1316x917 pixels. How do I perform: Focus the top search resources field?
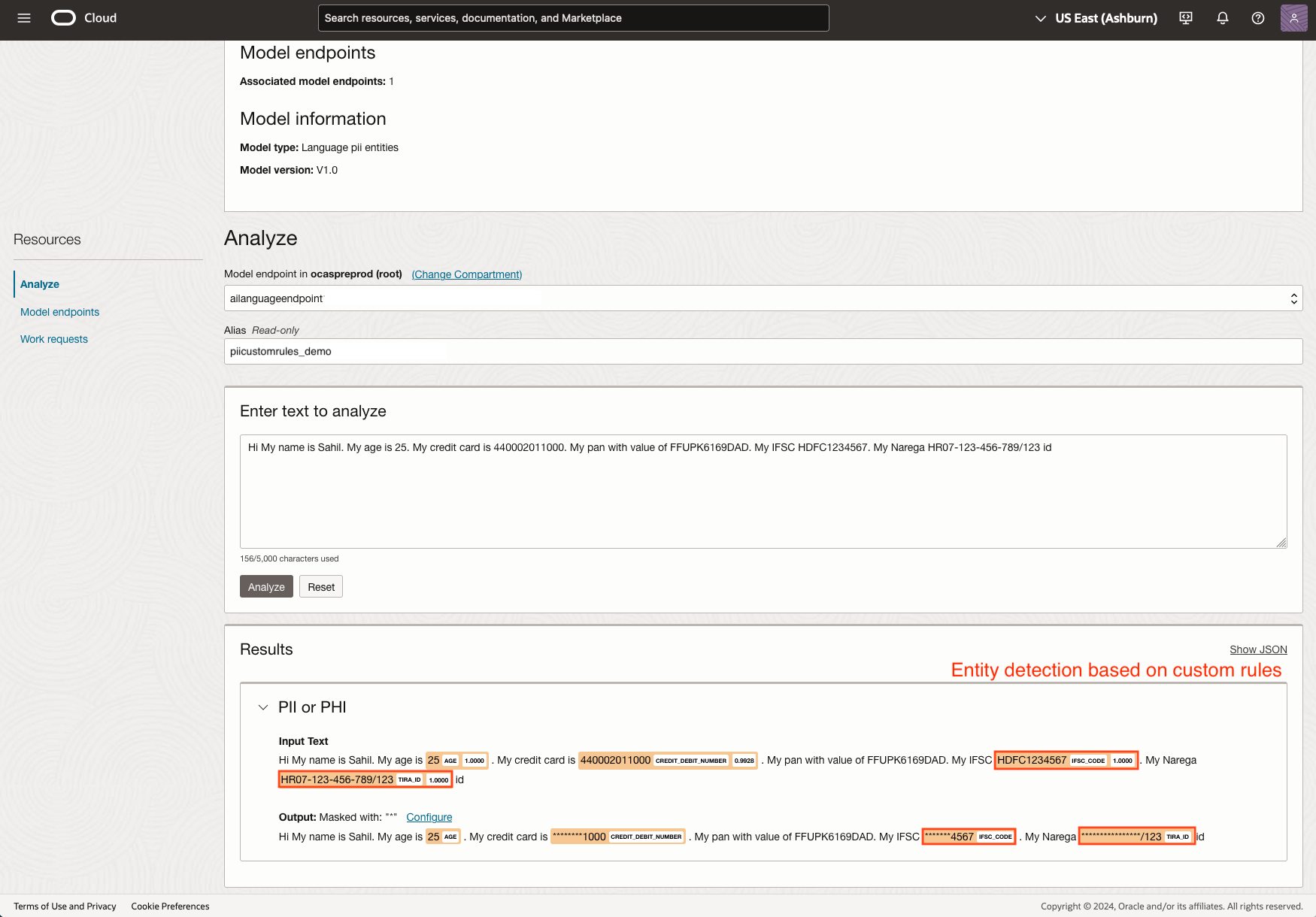pyautogui.click(x=573, y=18)
